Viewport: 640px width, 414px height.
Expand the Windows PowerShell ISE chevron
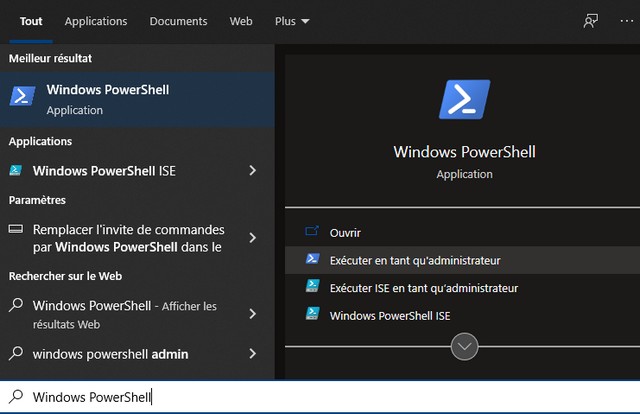pyautogui.click(x=253, y=171)
